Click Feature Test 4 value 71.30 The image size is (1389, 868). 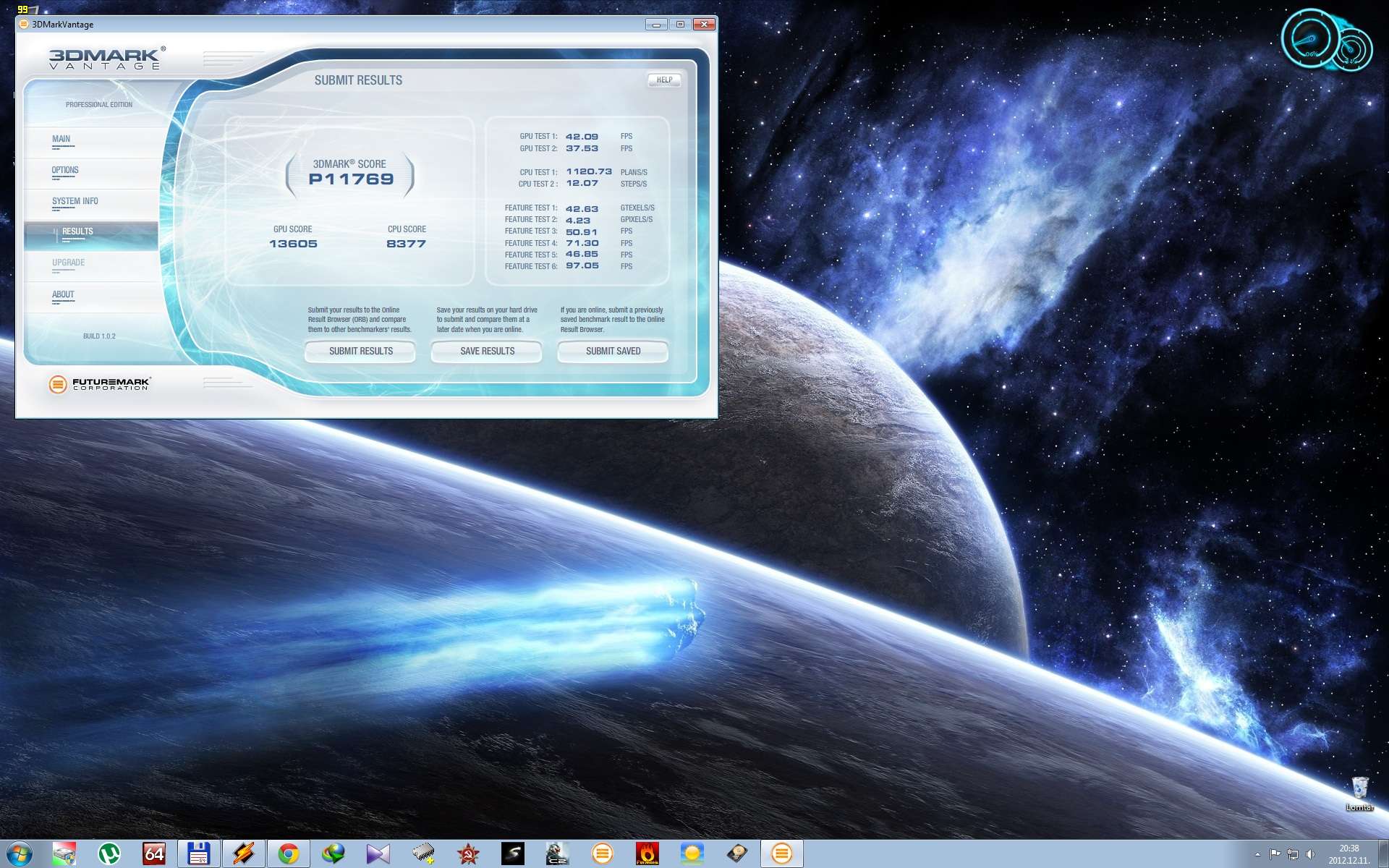582,243
